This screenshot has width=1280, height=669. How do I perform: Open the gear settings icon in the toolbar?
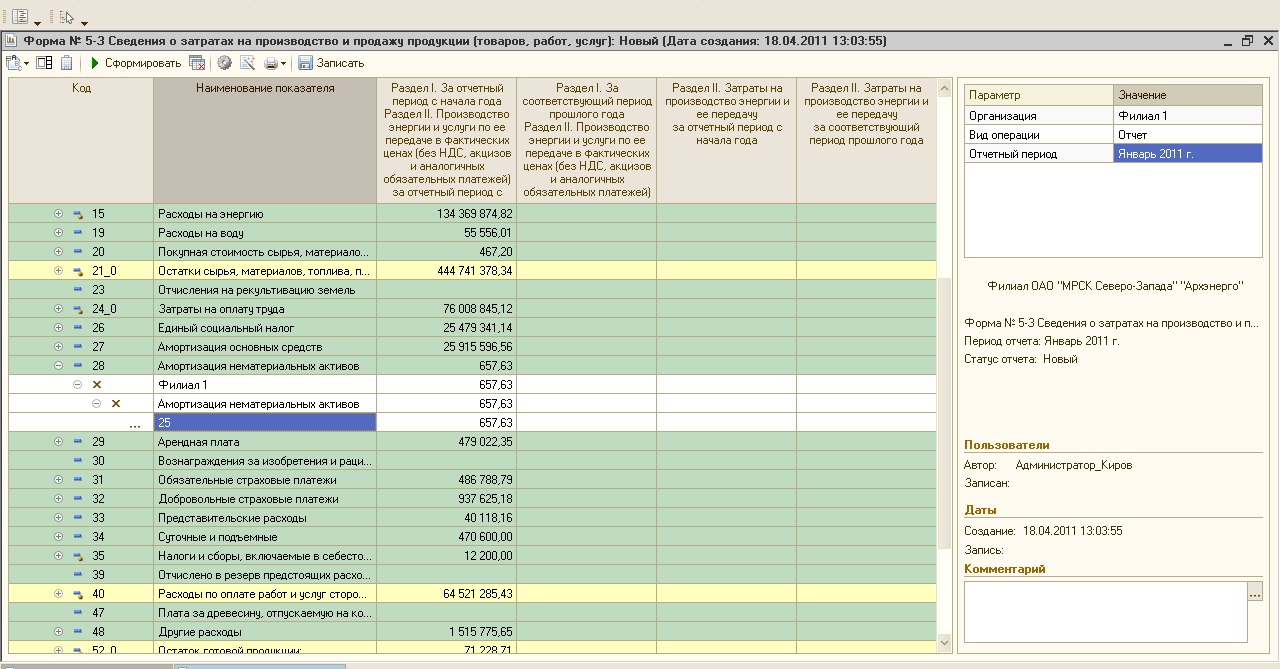coord(224,63)
